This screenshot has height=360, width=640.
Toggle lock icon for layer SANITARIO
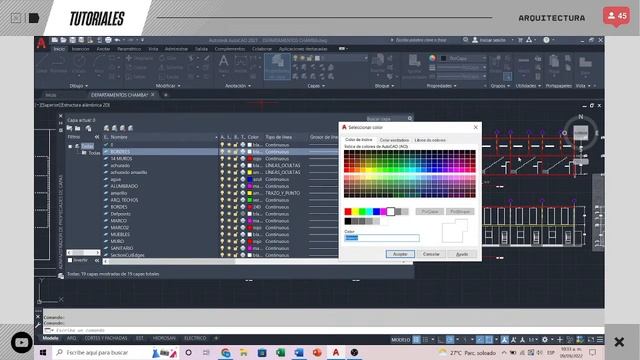(x=236, y=248)
